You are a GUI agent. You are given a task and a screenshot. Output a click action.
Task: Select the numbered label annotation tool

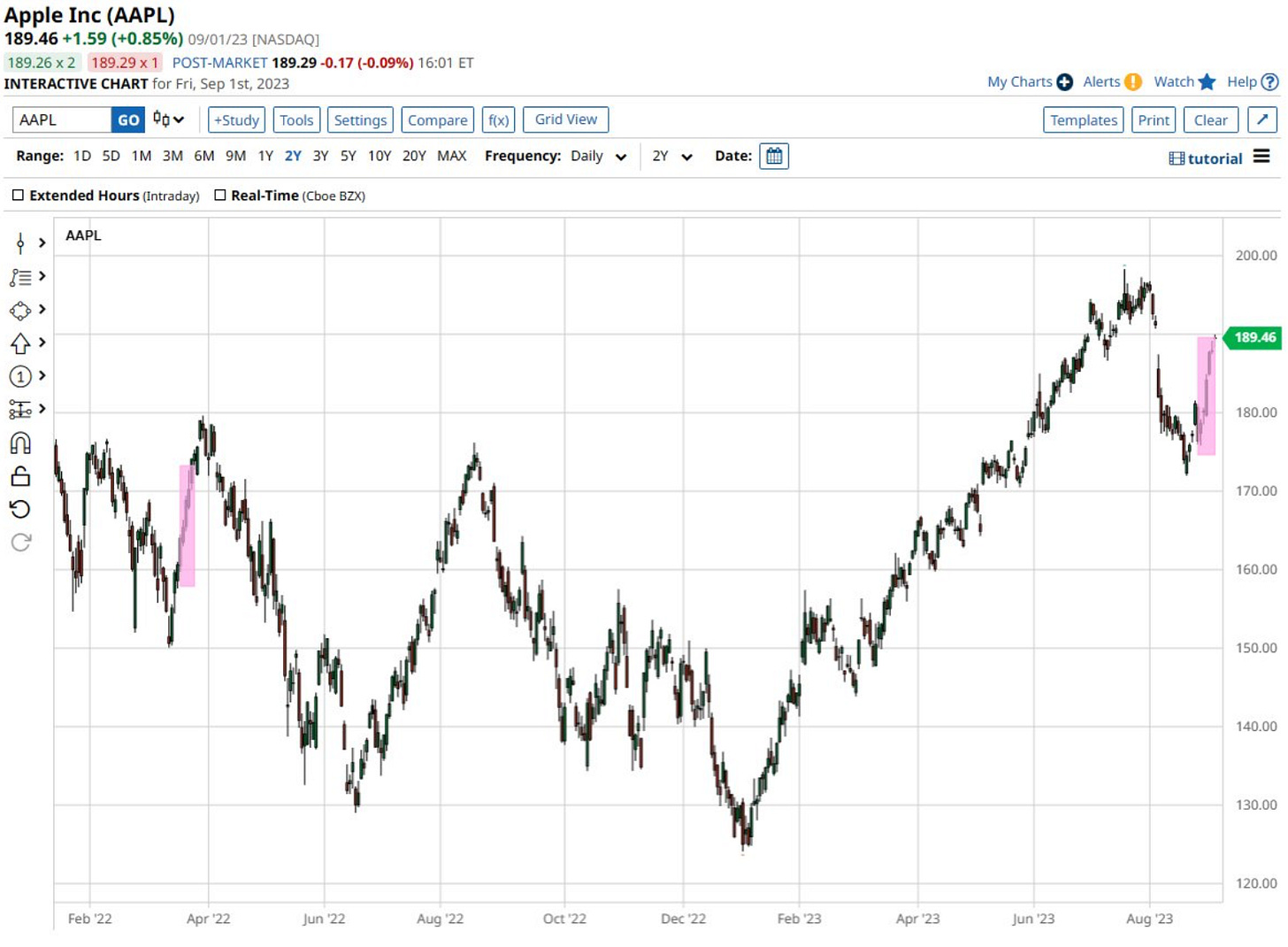(x=20, y=377)
